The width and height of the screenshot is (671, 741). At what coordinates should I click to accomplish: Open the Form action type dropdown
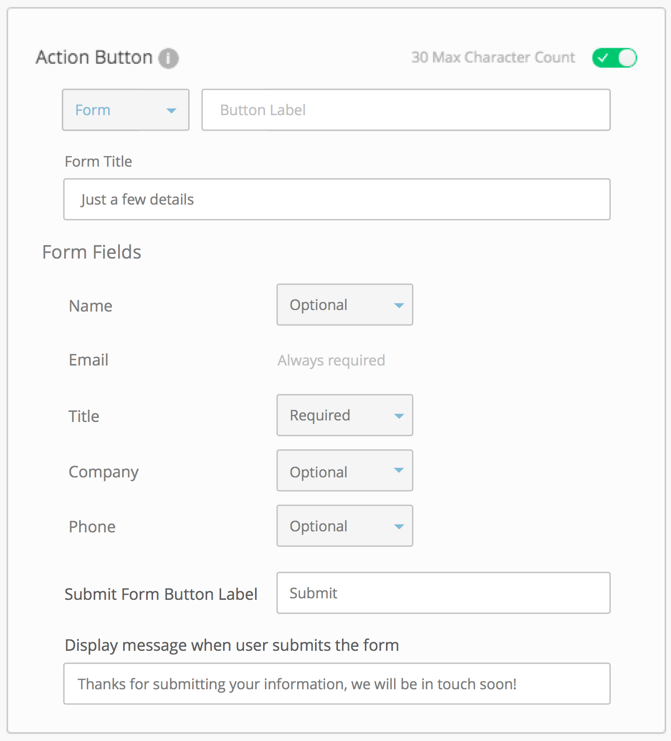[126, 110]
